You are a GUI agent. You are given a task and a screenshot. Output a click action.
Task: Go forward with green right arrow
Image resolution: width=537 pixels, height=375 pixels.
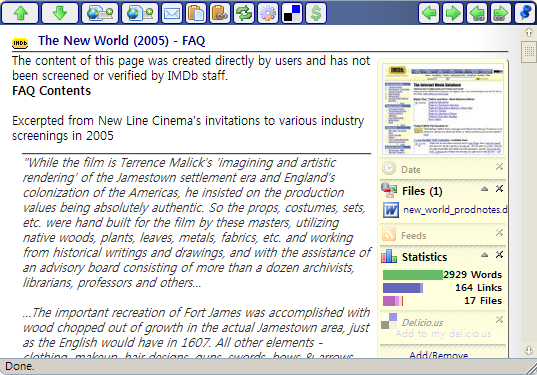click(x=453, y=13)
